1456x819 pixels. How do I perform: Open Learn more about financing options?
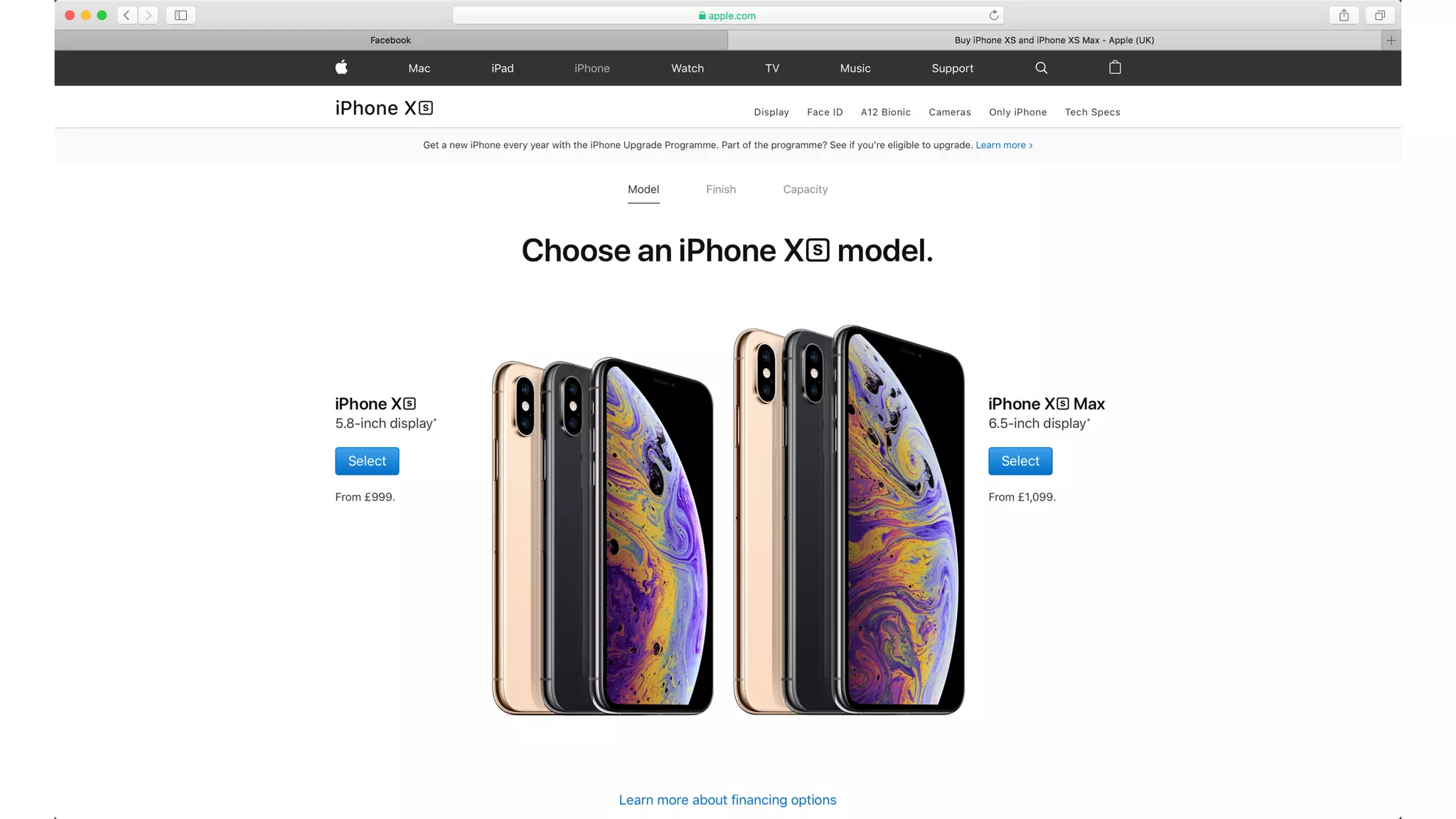pyautogui.click(x=727, y=800)
